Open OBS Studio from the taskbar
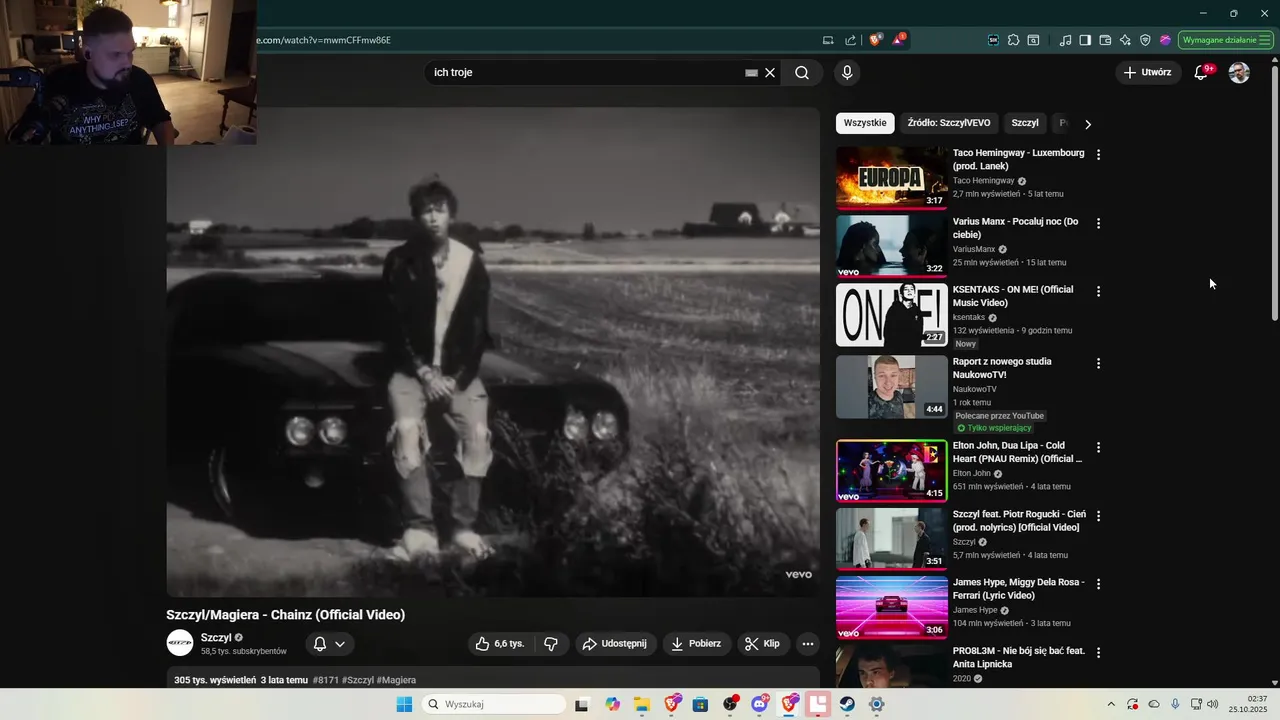Viewport: 1280px width, 720px height. coord(731,704)
